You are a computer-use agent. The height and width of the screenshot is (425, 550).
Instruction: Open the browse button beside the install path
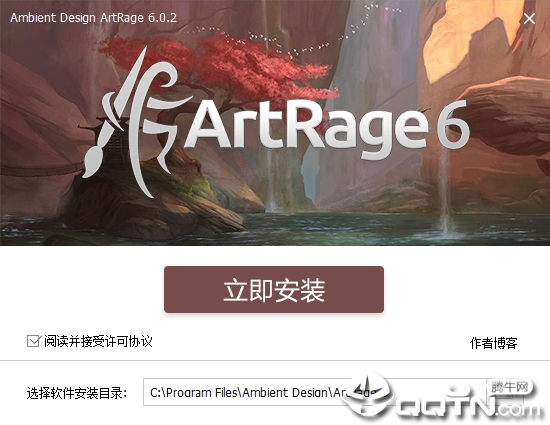tap(504, 392)
